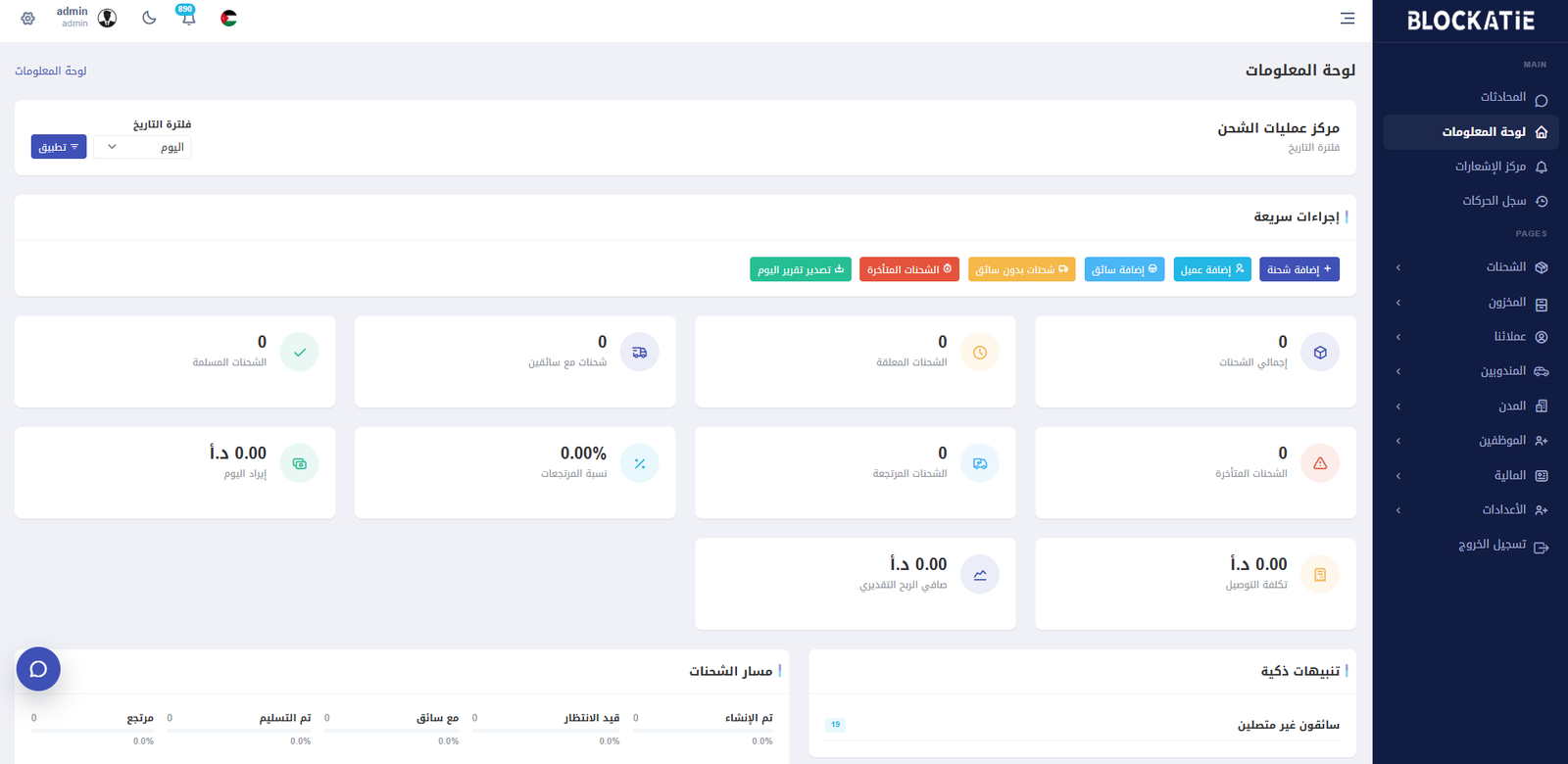Click the BLOCKATiE logo
Image resolution: width=1568 pixels, height=764 pixels.
click(x=1470, y=21)
